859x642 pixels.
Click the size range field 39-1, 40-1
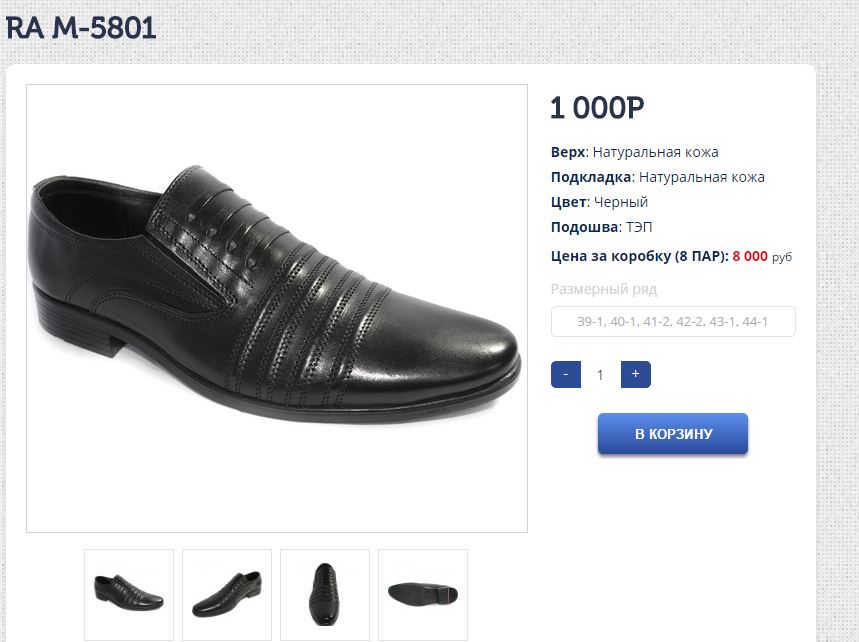[x=673, y=322]
